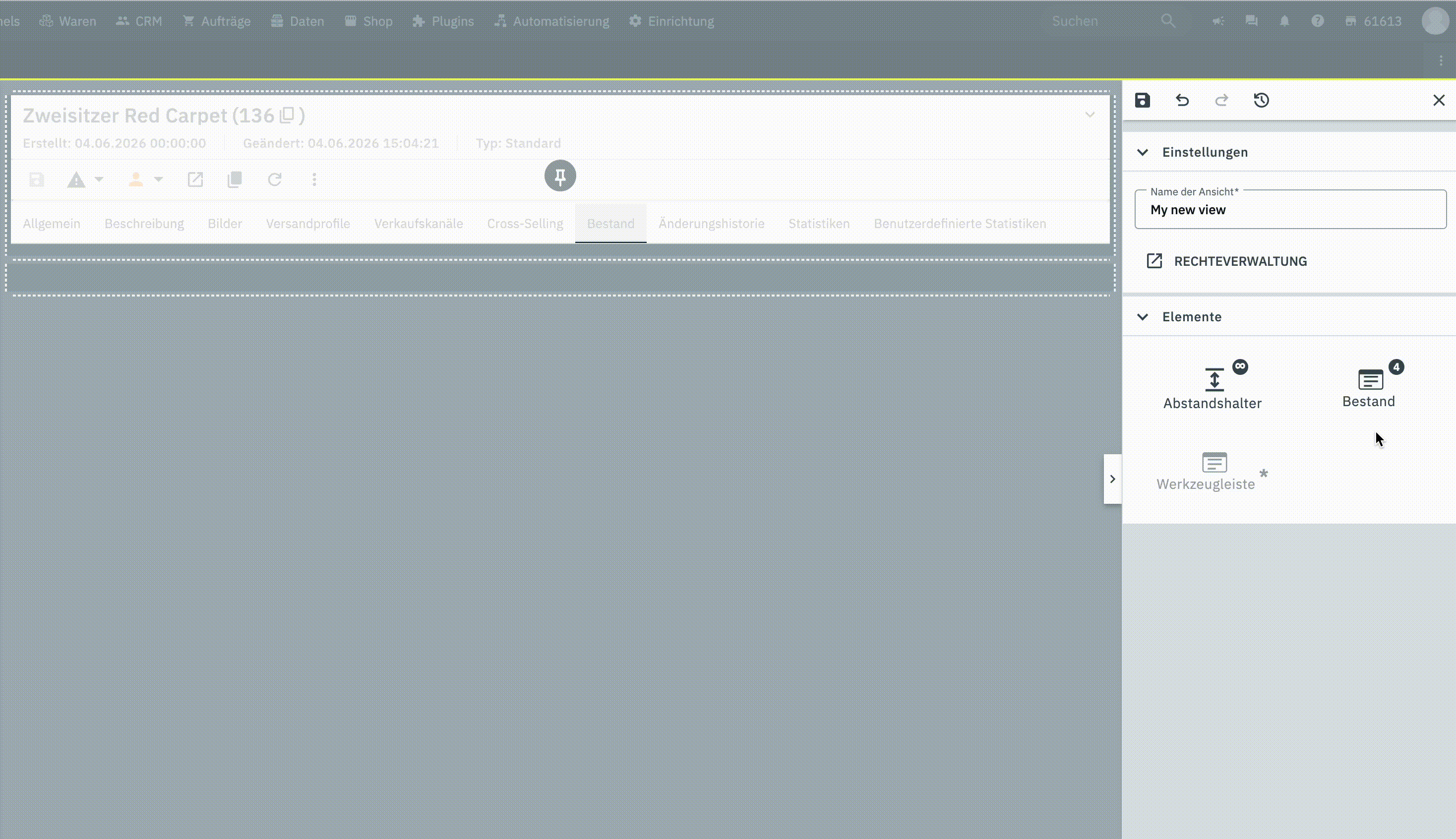This screenshot has height=839, width=1456.
Task: Expand the item header chevron
Action: (x=1090, y=115)
